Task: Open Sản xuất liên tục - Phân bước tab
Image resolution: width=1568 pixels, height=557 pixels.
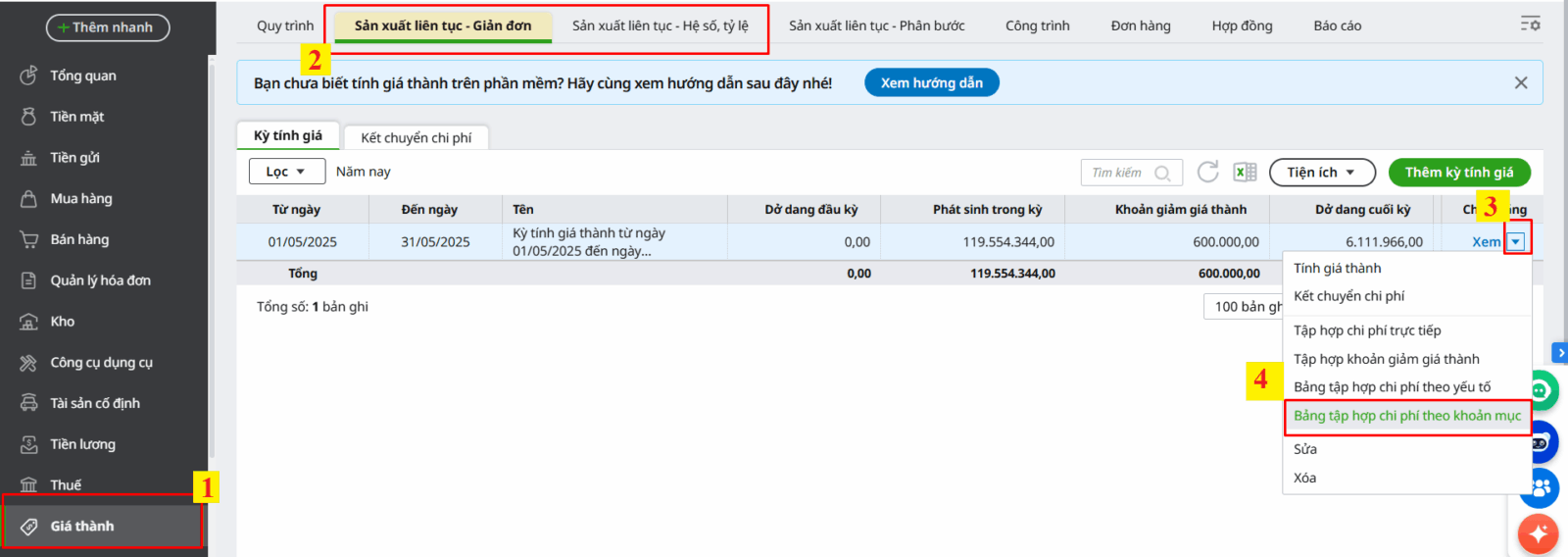Action: (876, 25)
